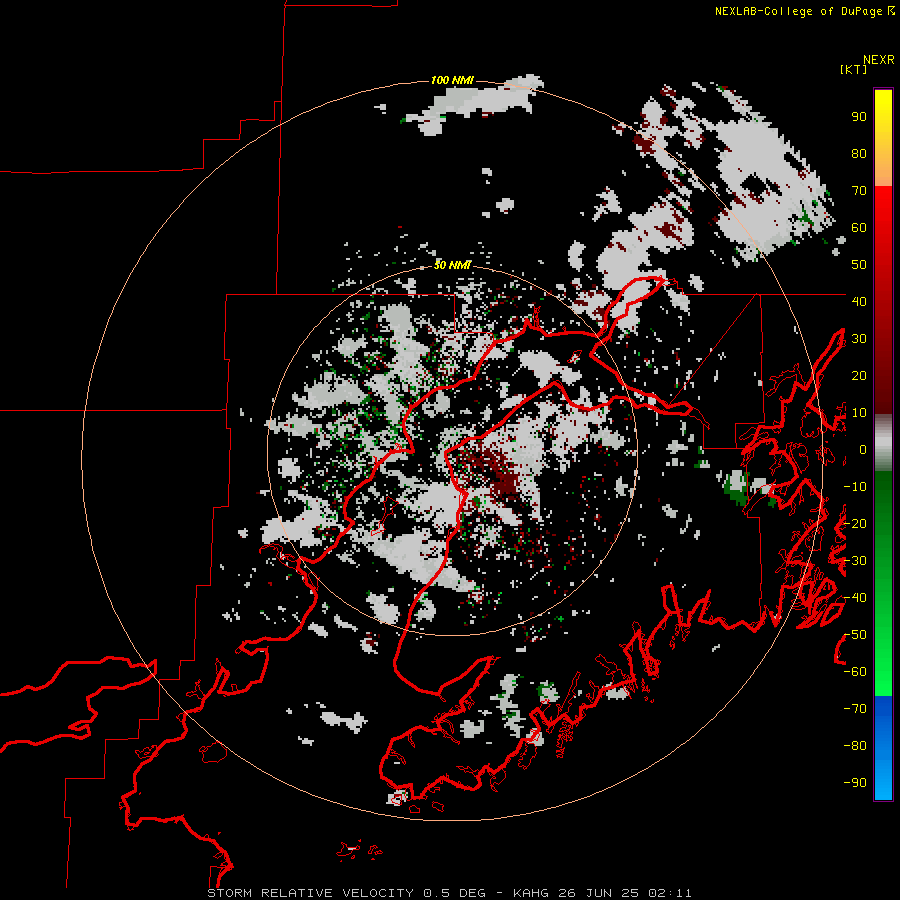
Task: Click the -30 value on the velocity scale
Action: [x=855, y=561]
